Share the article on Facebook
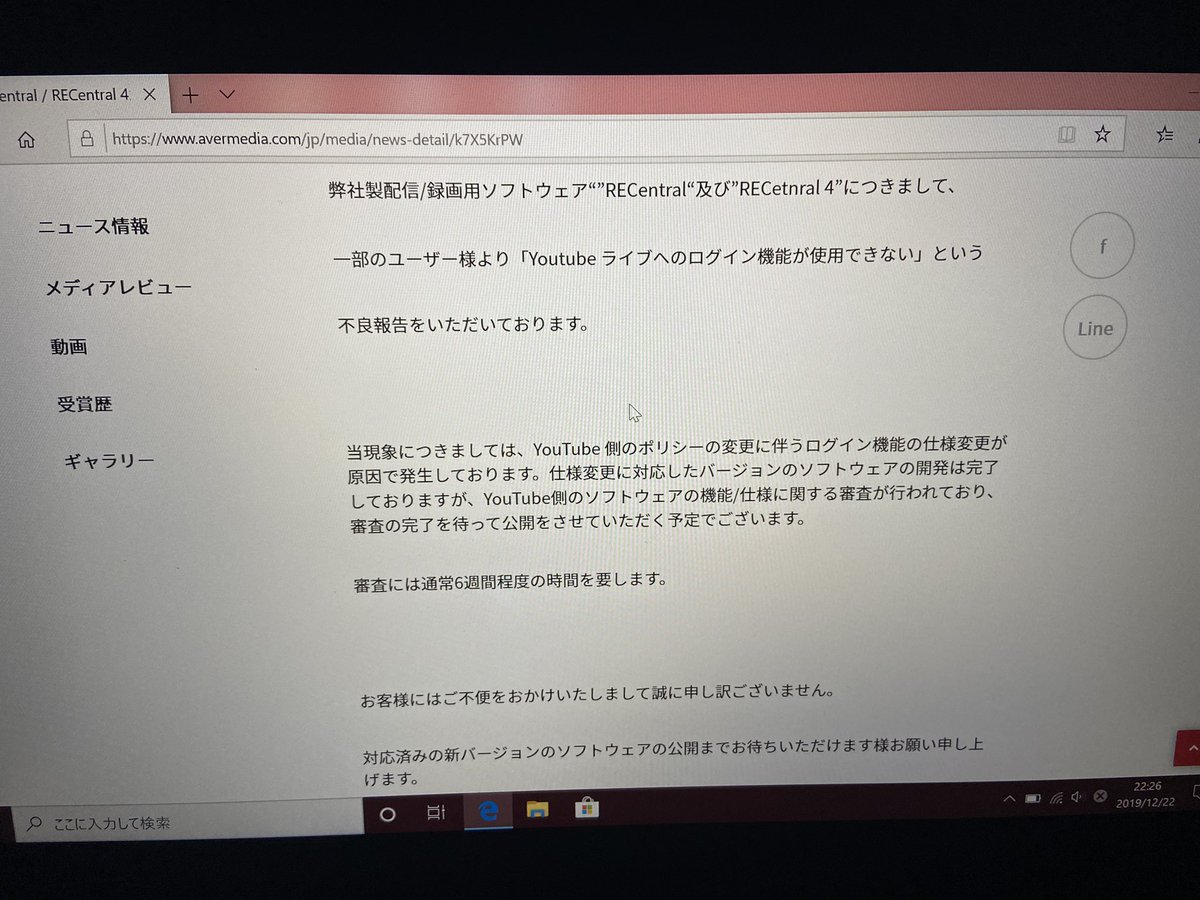The image size is (1200, 900). (1102, 245)
